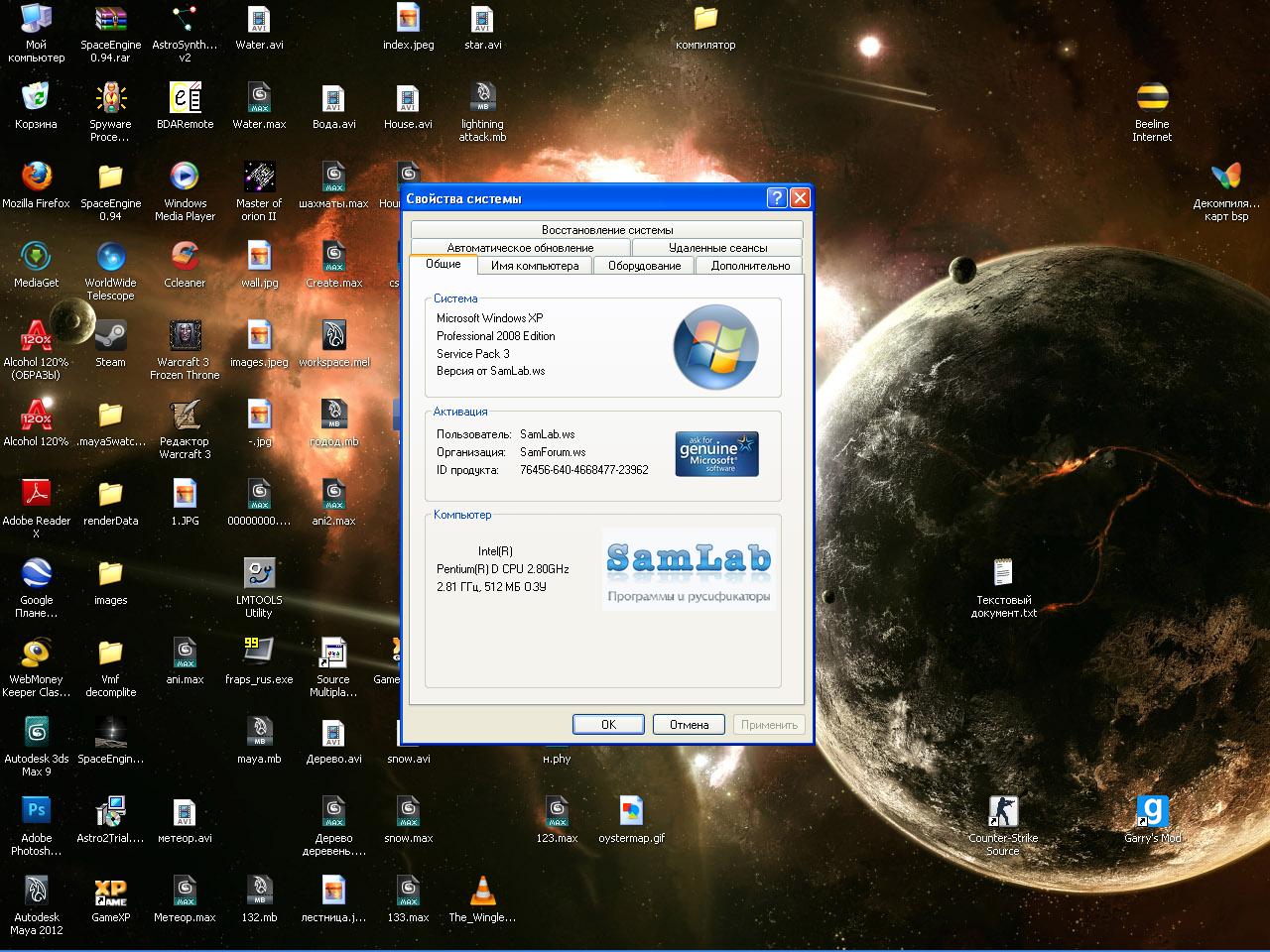Screen dimensions: 1270x952
Task: Click the fraps_rus.exe icon
Action: [x=259, y=653]
